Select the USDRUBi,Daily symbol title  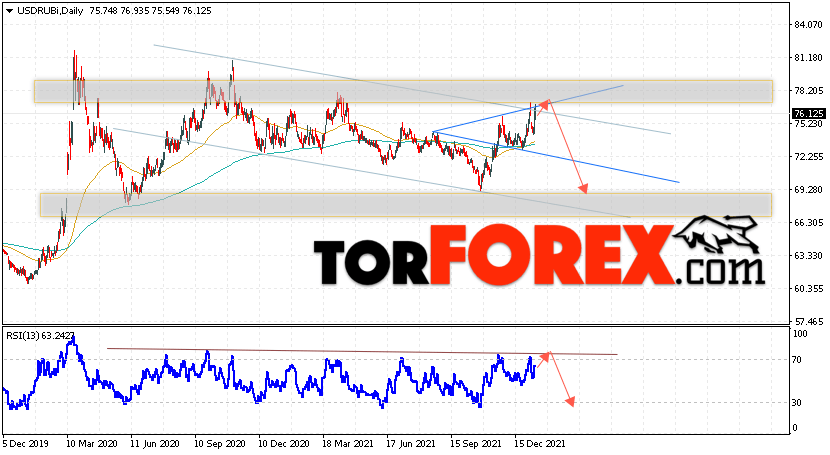[x=50, y=11]
